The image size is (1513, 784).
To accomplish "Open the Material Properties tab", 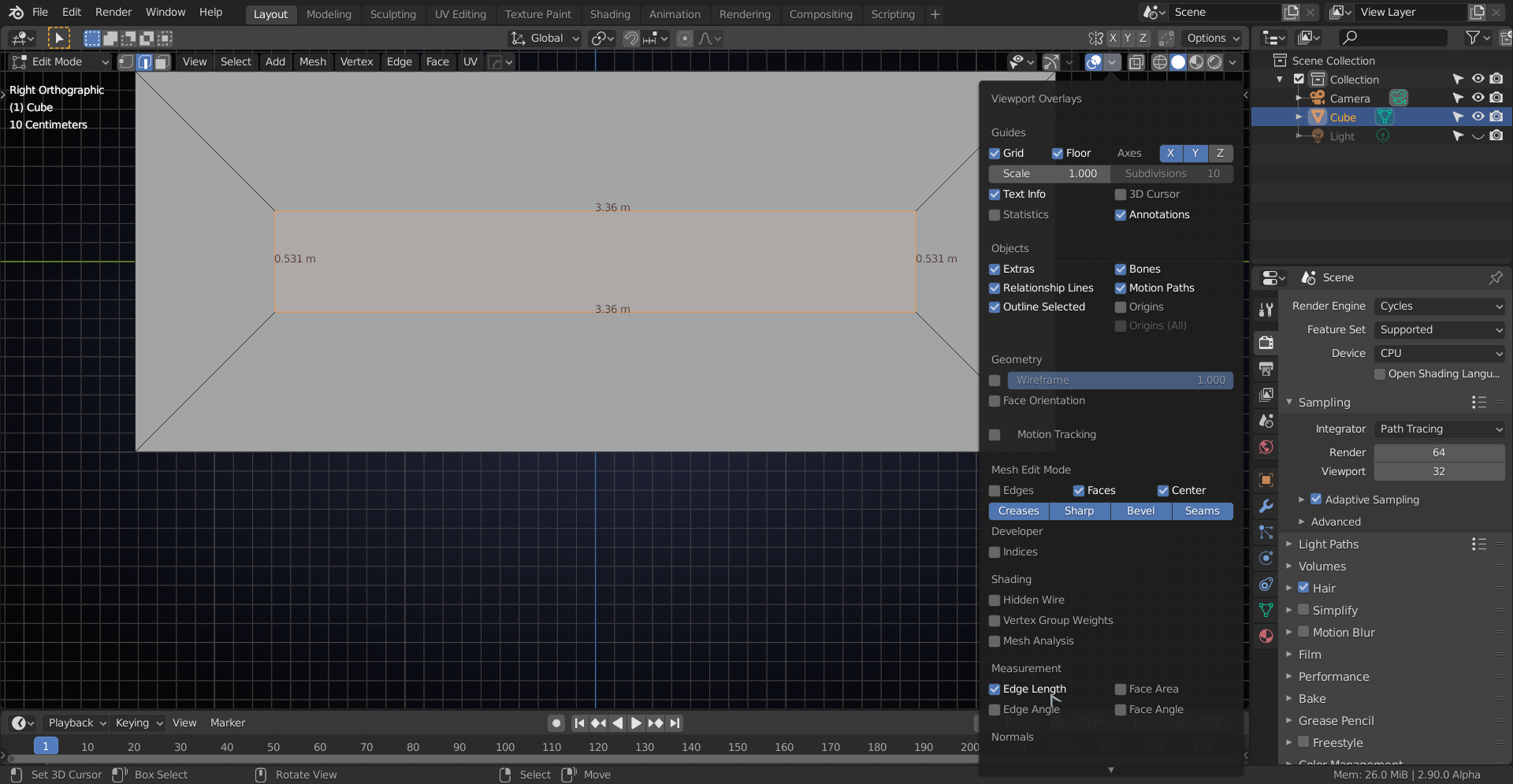I will pyautogui.click(x=1266, y=636).
